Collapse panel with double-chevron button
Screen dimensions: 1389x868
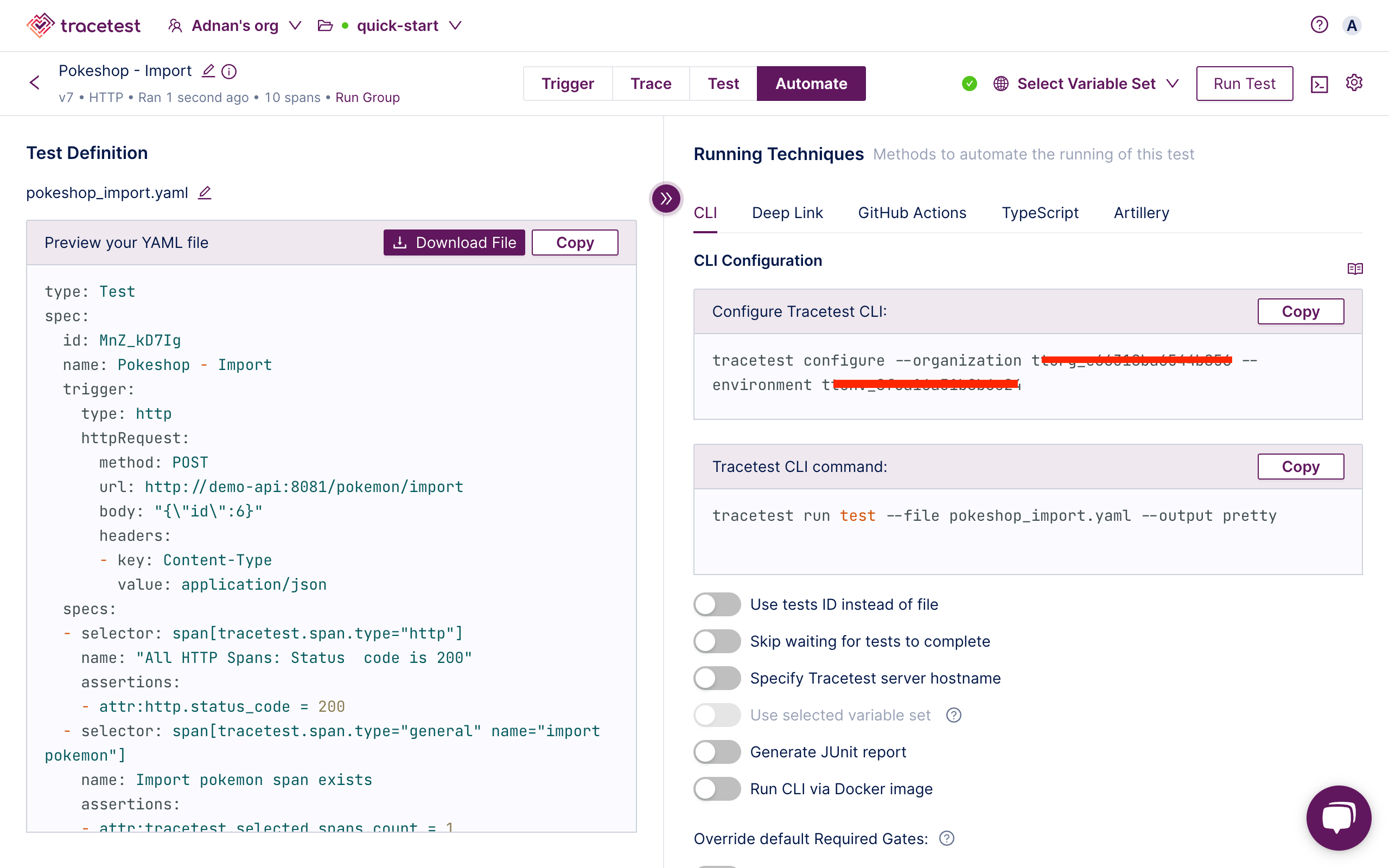(666, 199)
